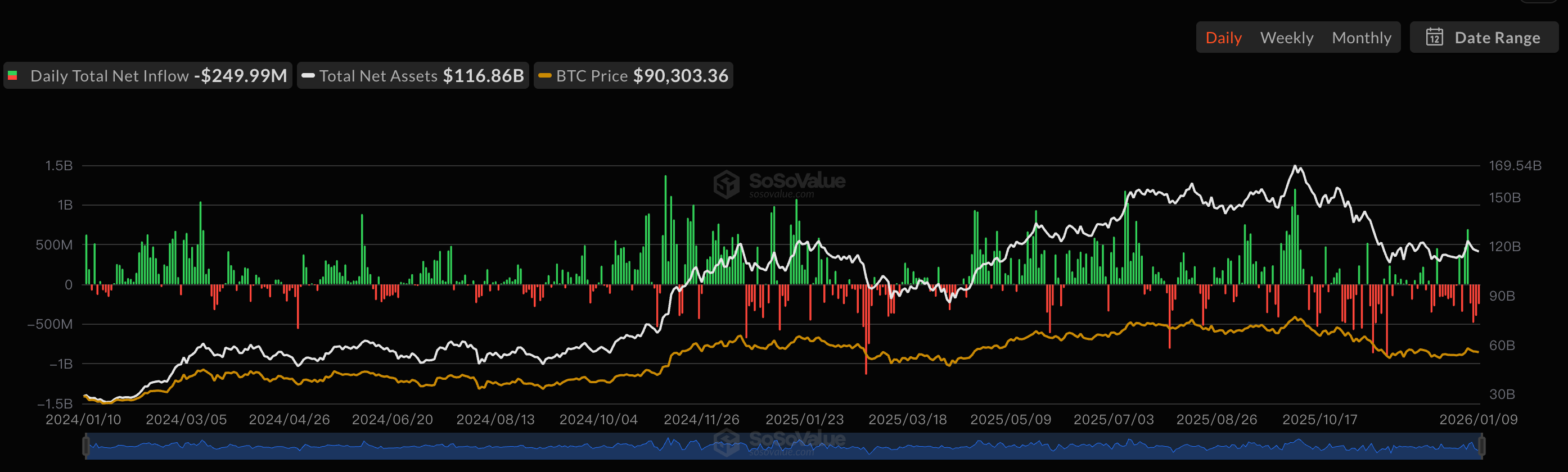Click the right handle of the range slider
The image size is (1568, 472).
[1481, 447]
